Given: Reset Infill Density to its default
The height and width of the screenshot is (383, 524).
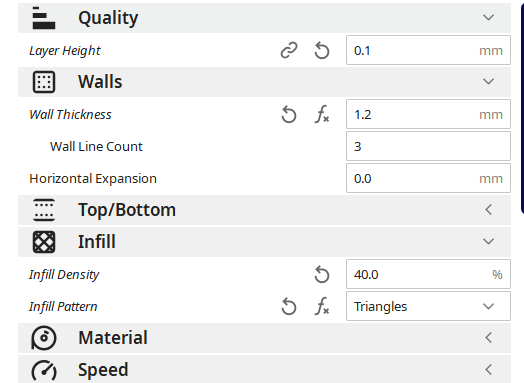Looking at the screenshot, I should click(322, 274).
